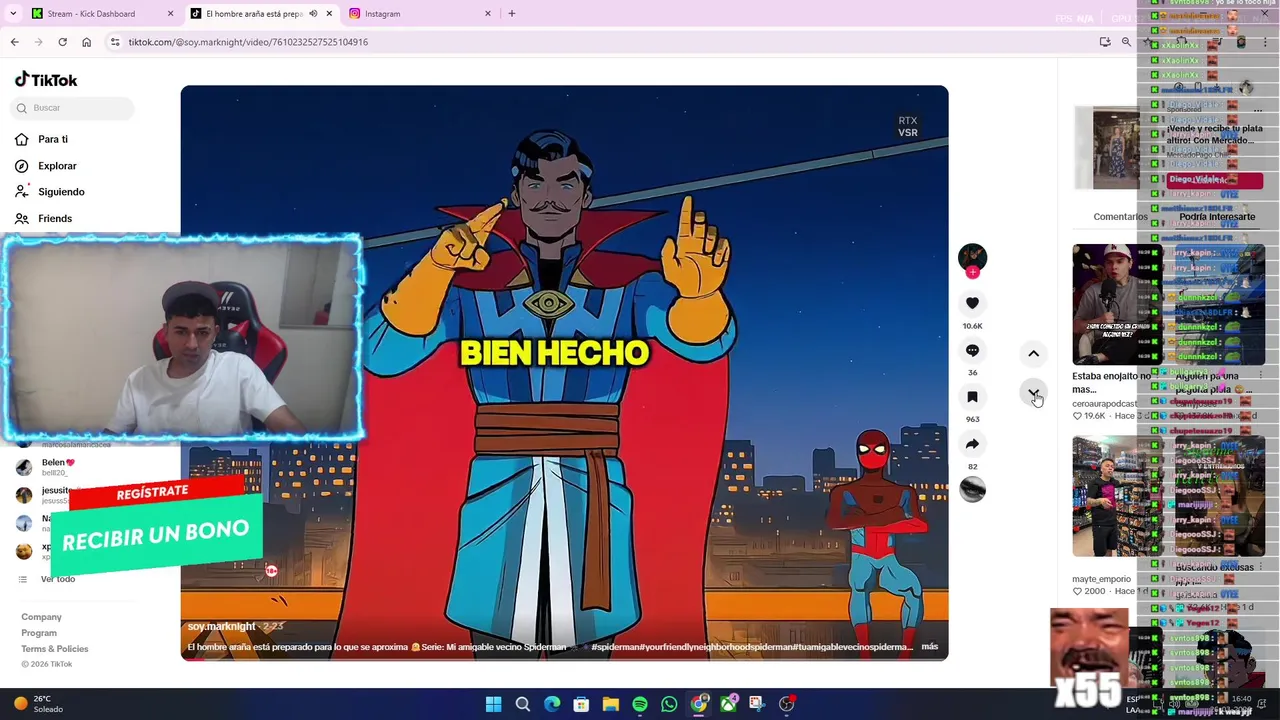
Task: Open Spotify from the taskbar
Action: pos(640,704)
